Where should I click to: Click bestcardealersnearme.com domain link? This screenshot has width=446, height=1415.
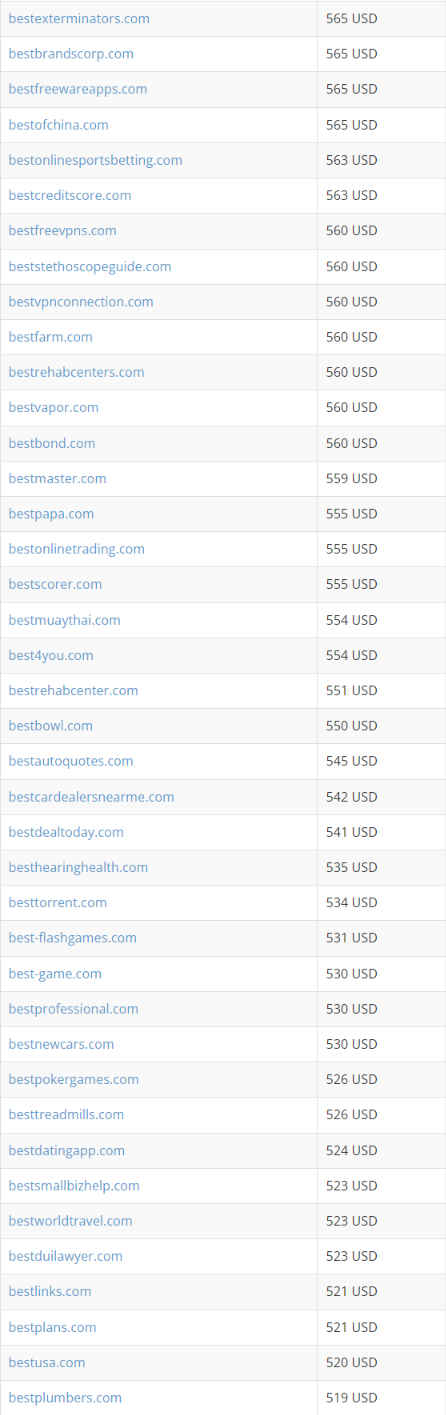coord(91,796)
